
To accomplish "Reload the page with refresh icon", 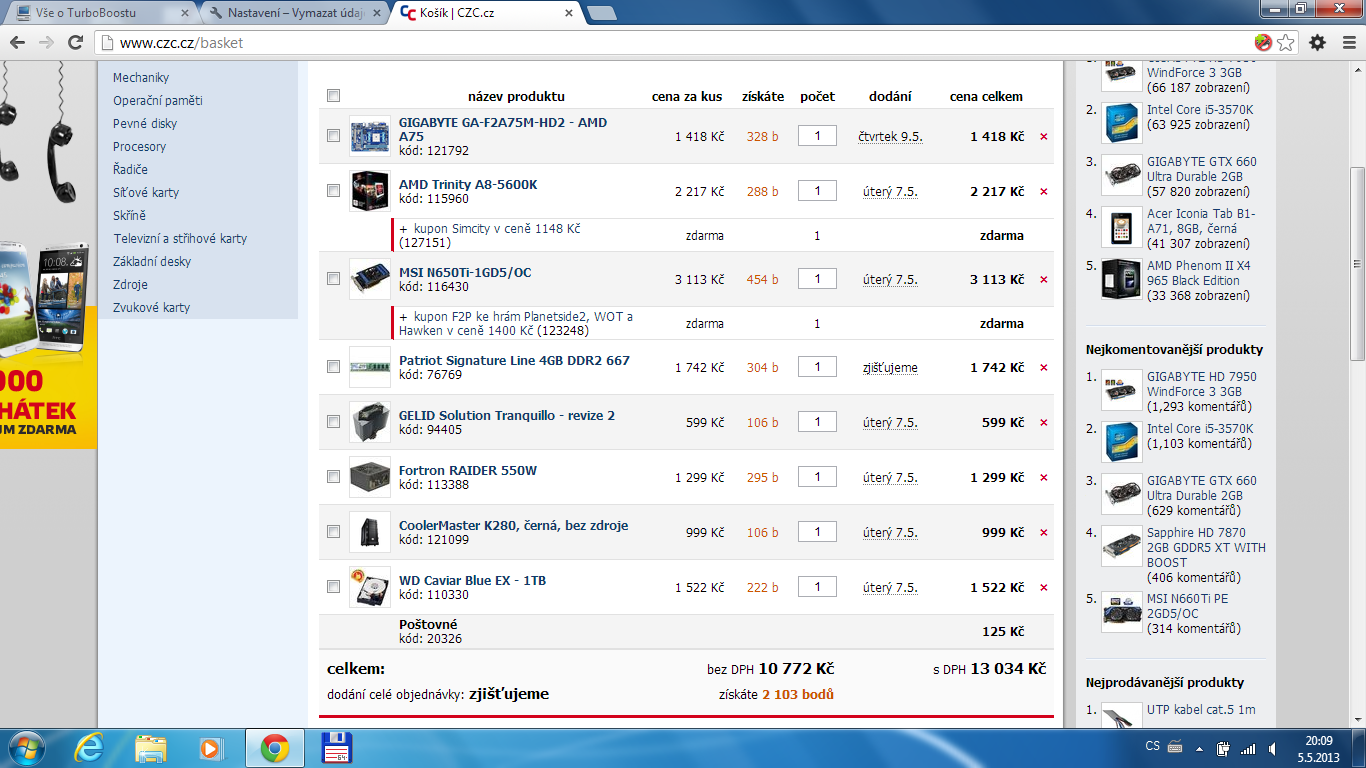I will click(75, 42).
